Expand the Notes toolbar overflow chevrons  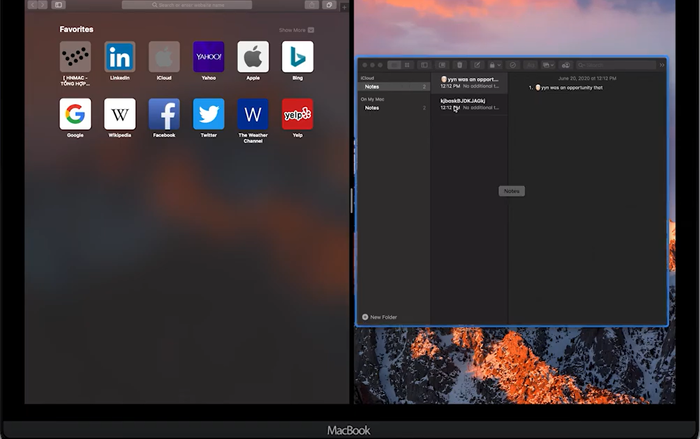tap(662, 65)
